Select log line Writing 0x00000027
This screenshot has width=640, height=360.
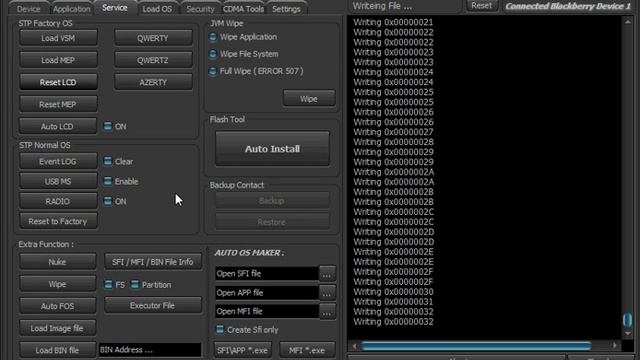393,132
